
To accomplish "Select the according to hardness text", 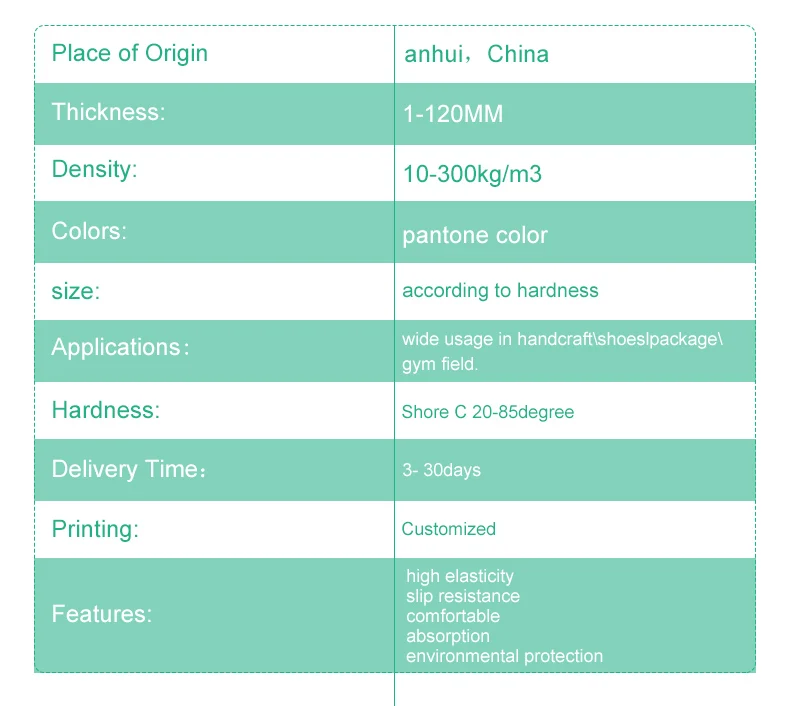I will click(x=500, y=291).
